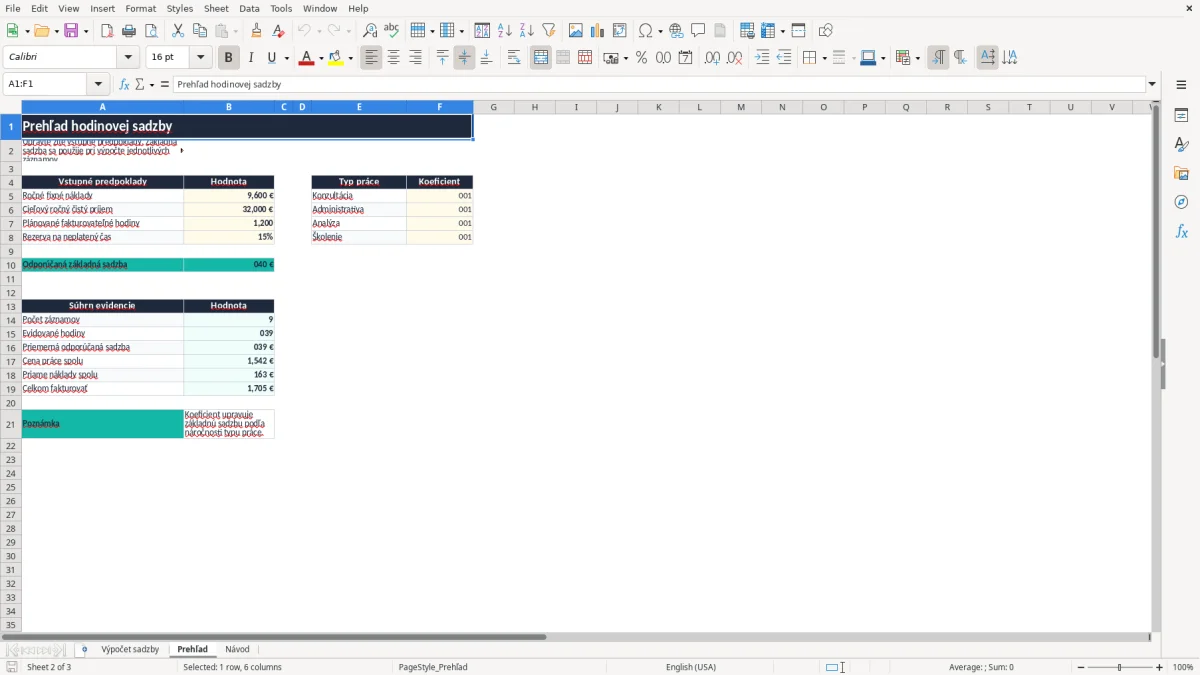This screenshot has height=675, width=1200.
Task: Apply the yellow background color swatch
Action: tap(335, 58)
